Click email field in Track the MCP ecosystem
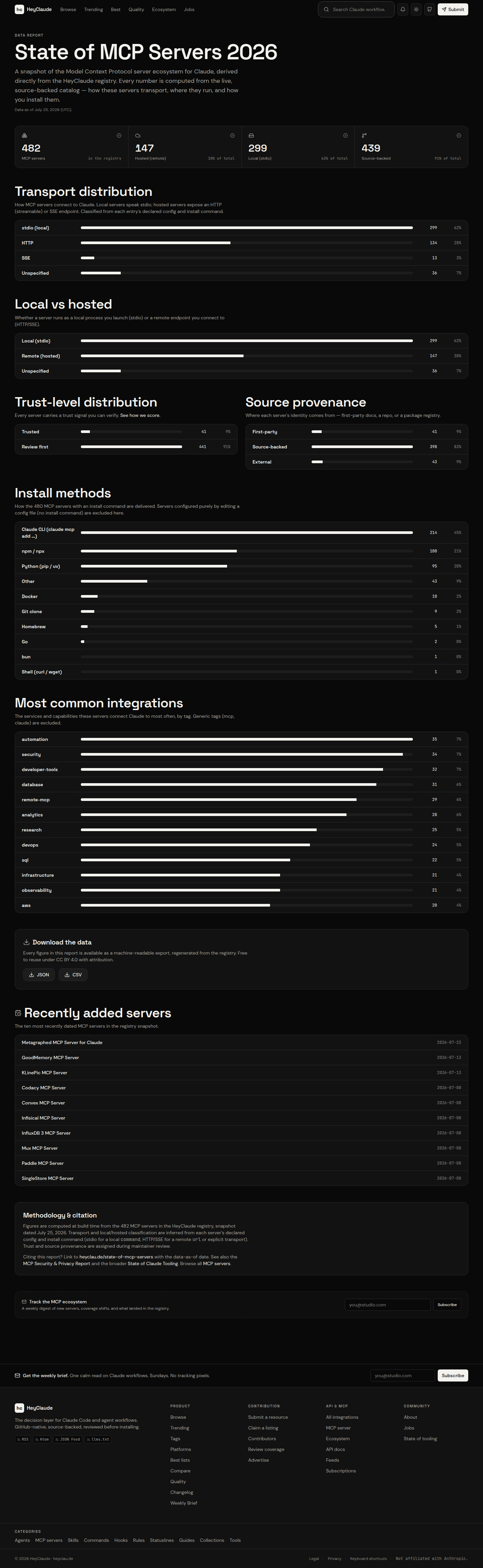 (x=387, y=1304)
